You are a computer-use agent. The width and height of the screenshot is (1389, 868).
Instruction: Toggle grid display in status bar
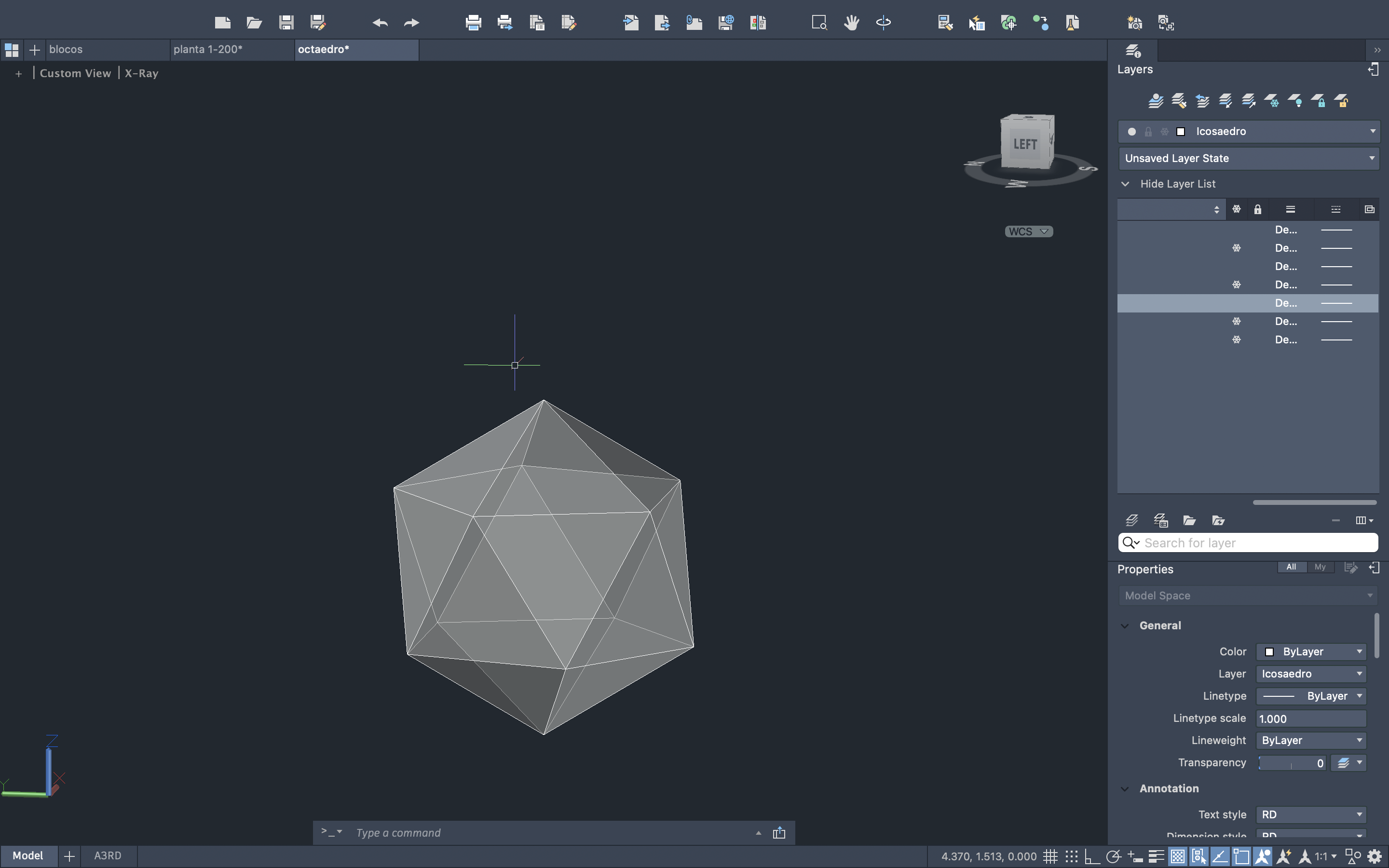coord(1050,856)
